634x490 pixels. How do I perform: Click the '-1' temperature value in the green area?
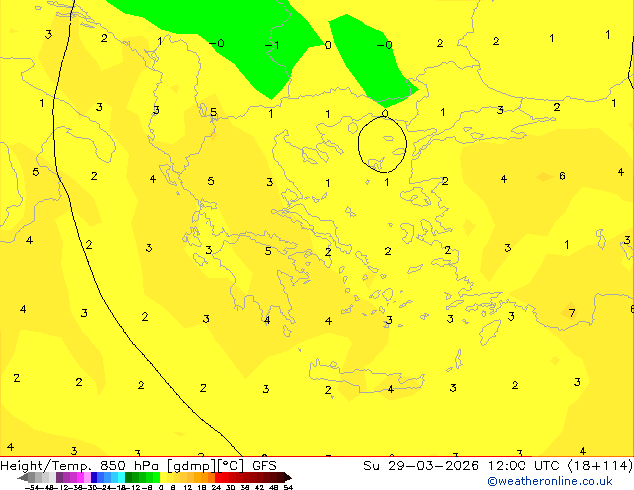coord(272,44)
